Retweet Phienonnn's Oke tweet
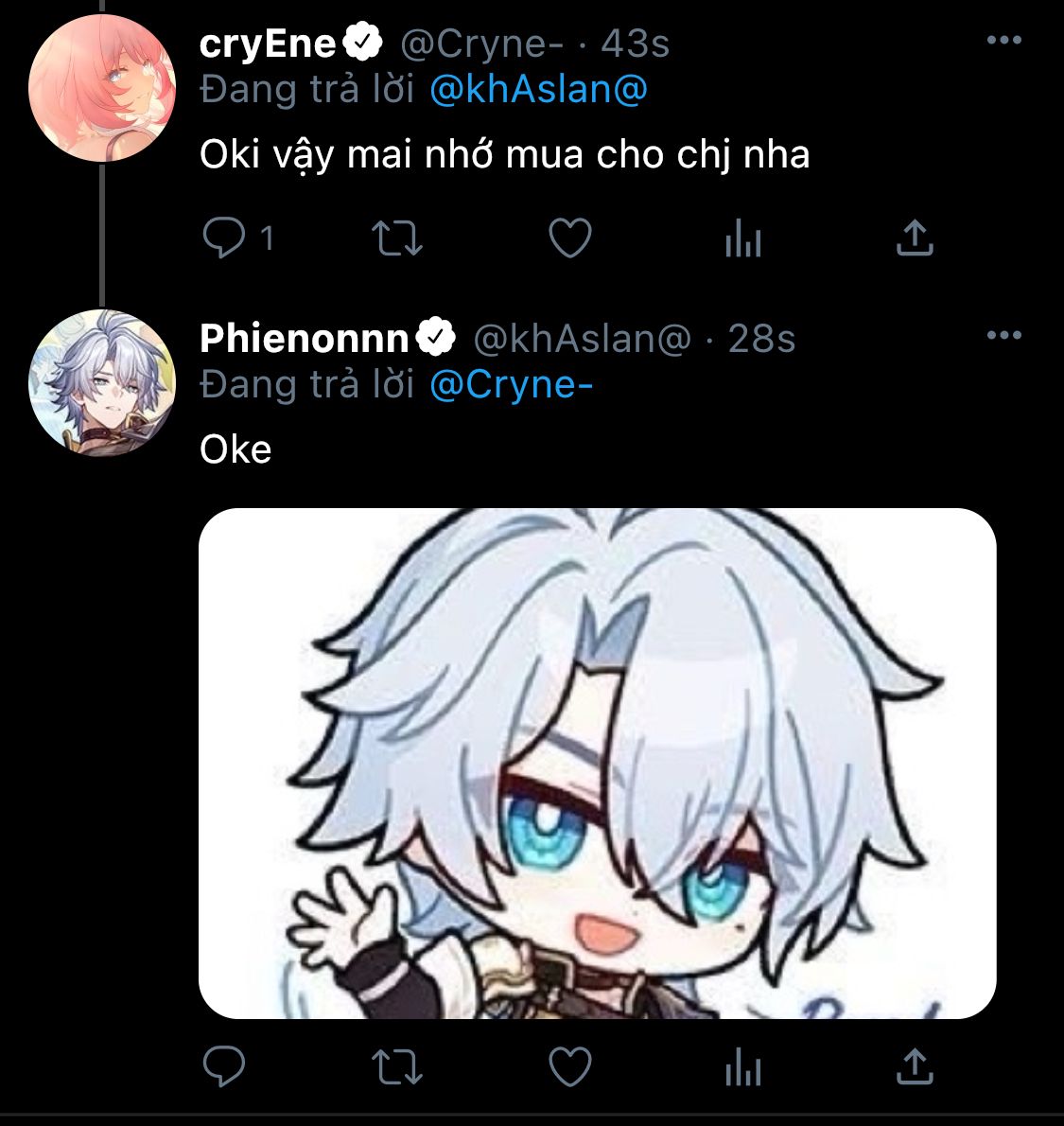 click(x=396, y=1067)
